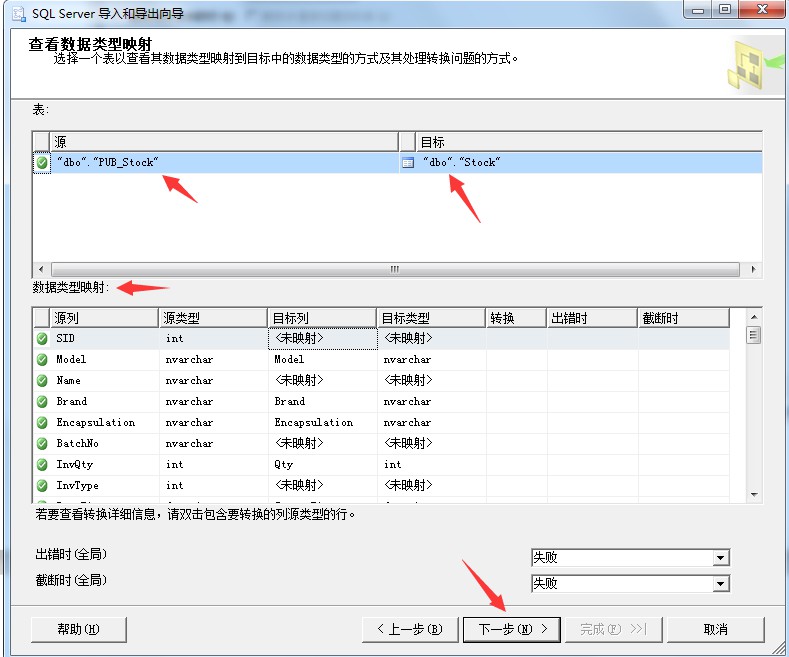Click the 目标列 column header

point(322,318)
